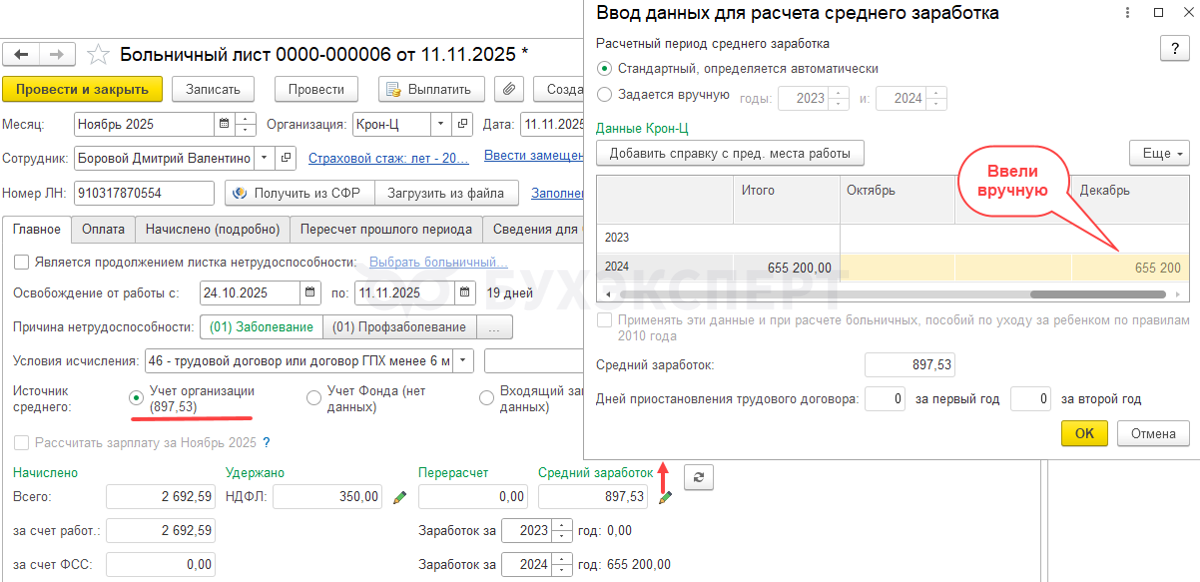
Task: Click Добавить справку с пред. места работы
Action: [730, 153]
